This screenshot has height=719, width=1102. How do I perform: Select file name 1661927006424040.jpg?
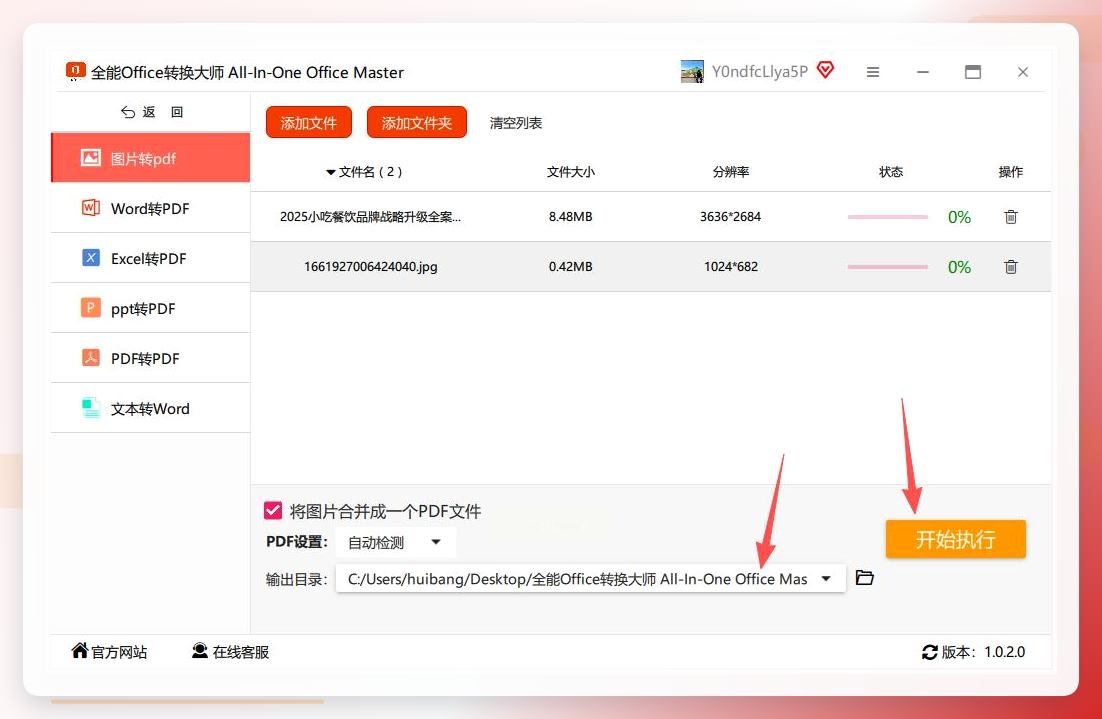(370, 266)
